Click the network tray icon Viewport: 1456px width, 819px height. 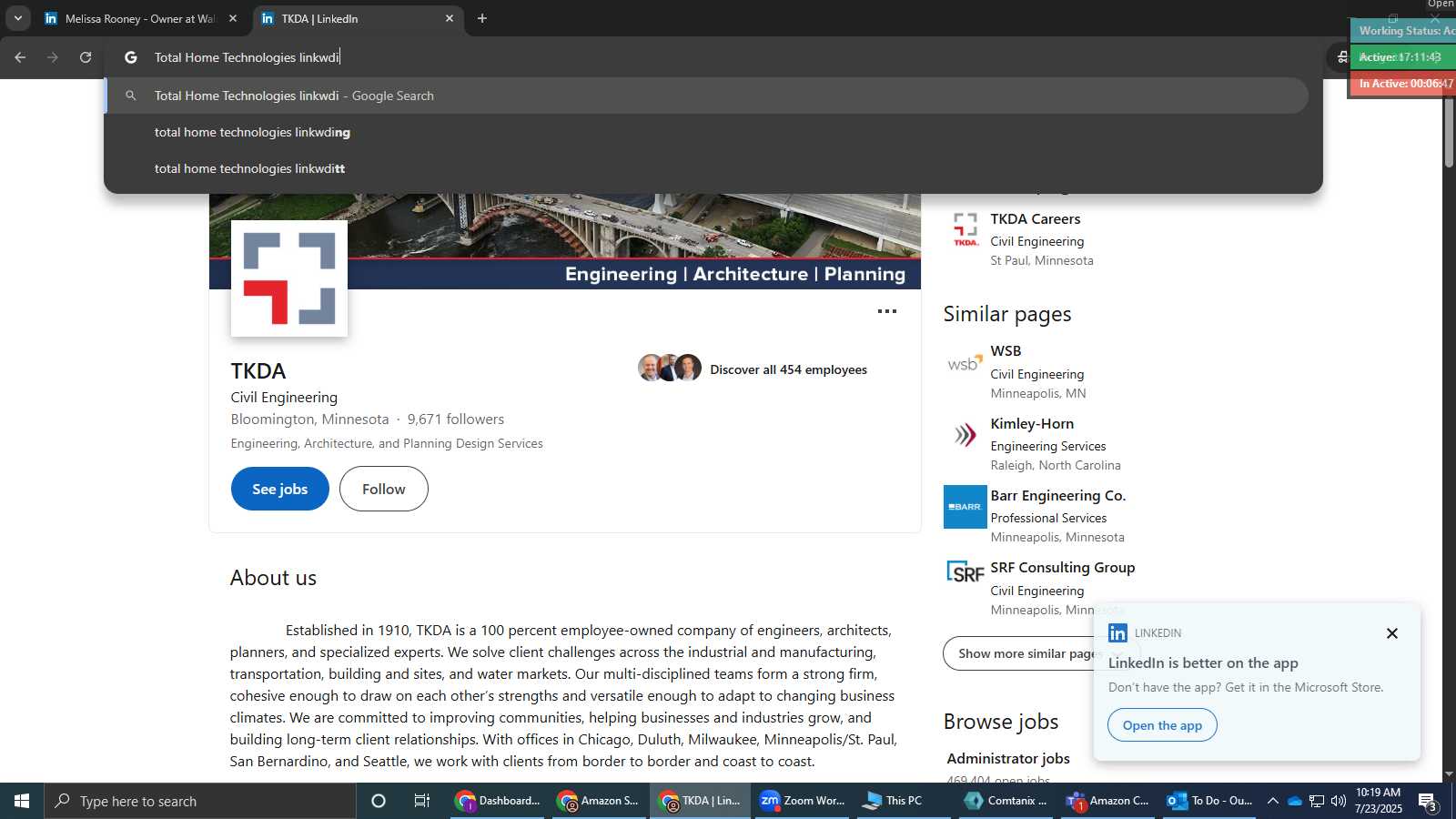[x=1317, y=801]
